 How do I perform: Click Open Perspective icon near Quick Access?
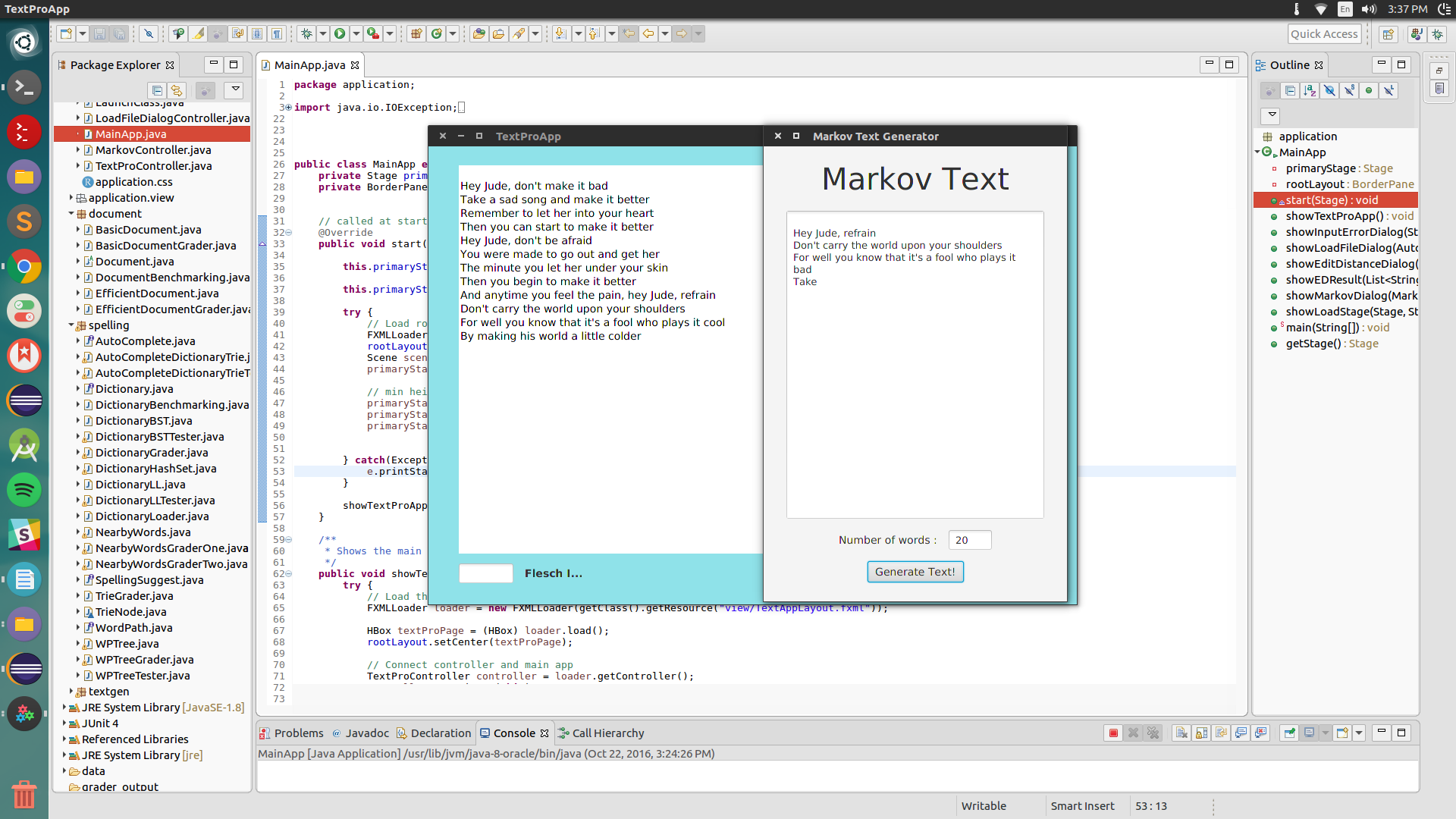(1388, 33)
